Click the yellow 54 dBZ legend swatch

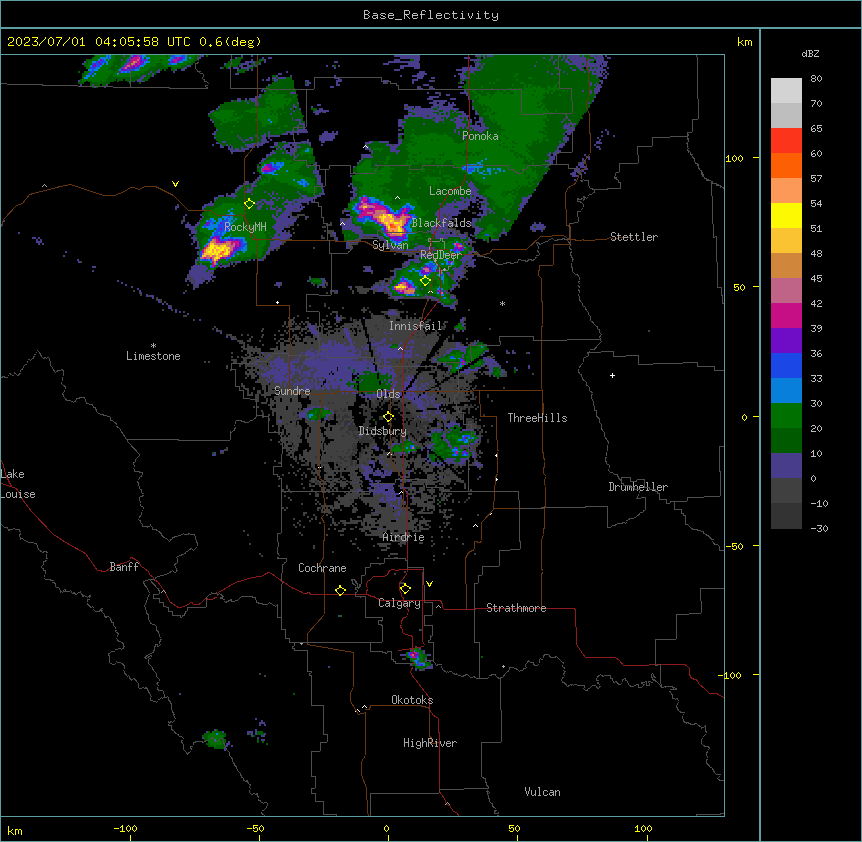click(x=786, y=215)
